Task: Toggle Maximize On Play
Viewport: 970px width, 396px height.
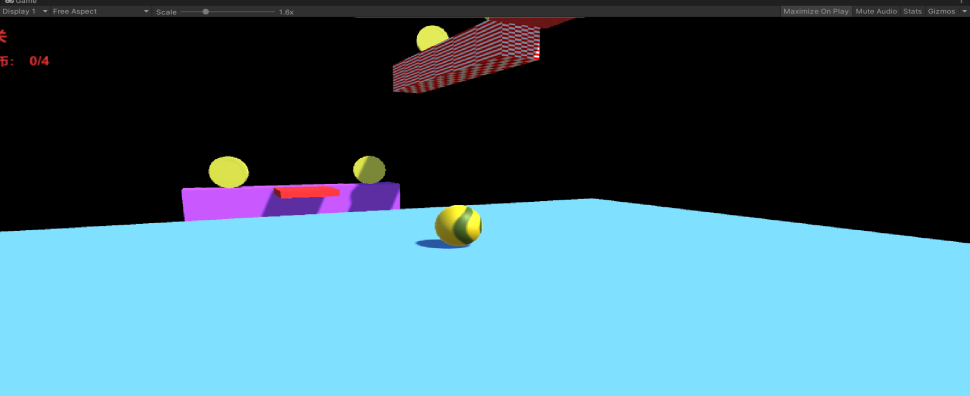Action: 816,11
